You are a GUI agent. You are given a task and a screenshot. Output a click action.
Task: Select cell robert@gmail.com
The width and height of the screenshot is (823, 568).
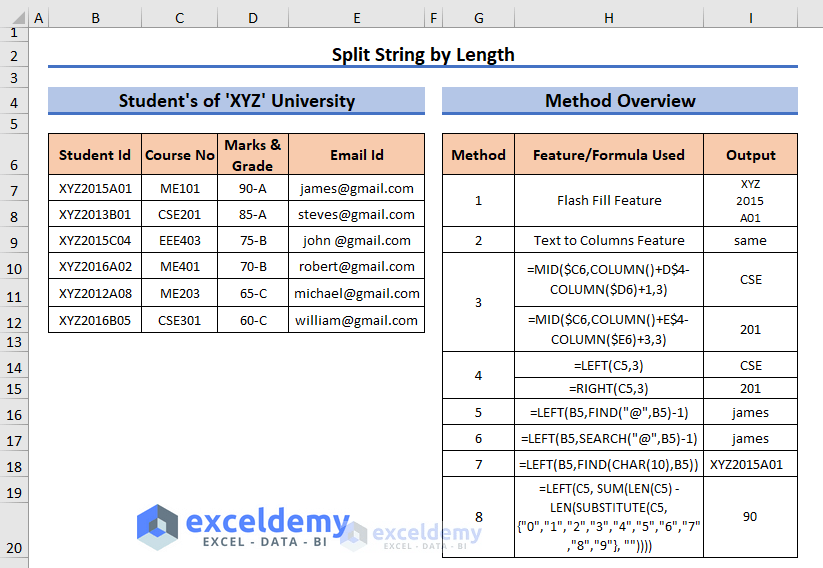click(x=356, y=266)
